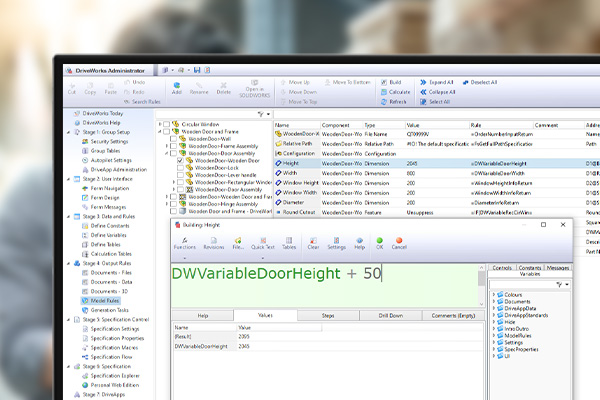
Task: Expand the DriveAppData folder node
Action: pyautogui.click(x=496, y=309)
